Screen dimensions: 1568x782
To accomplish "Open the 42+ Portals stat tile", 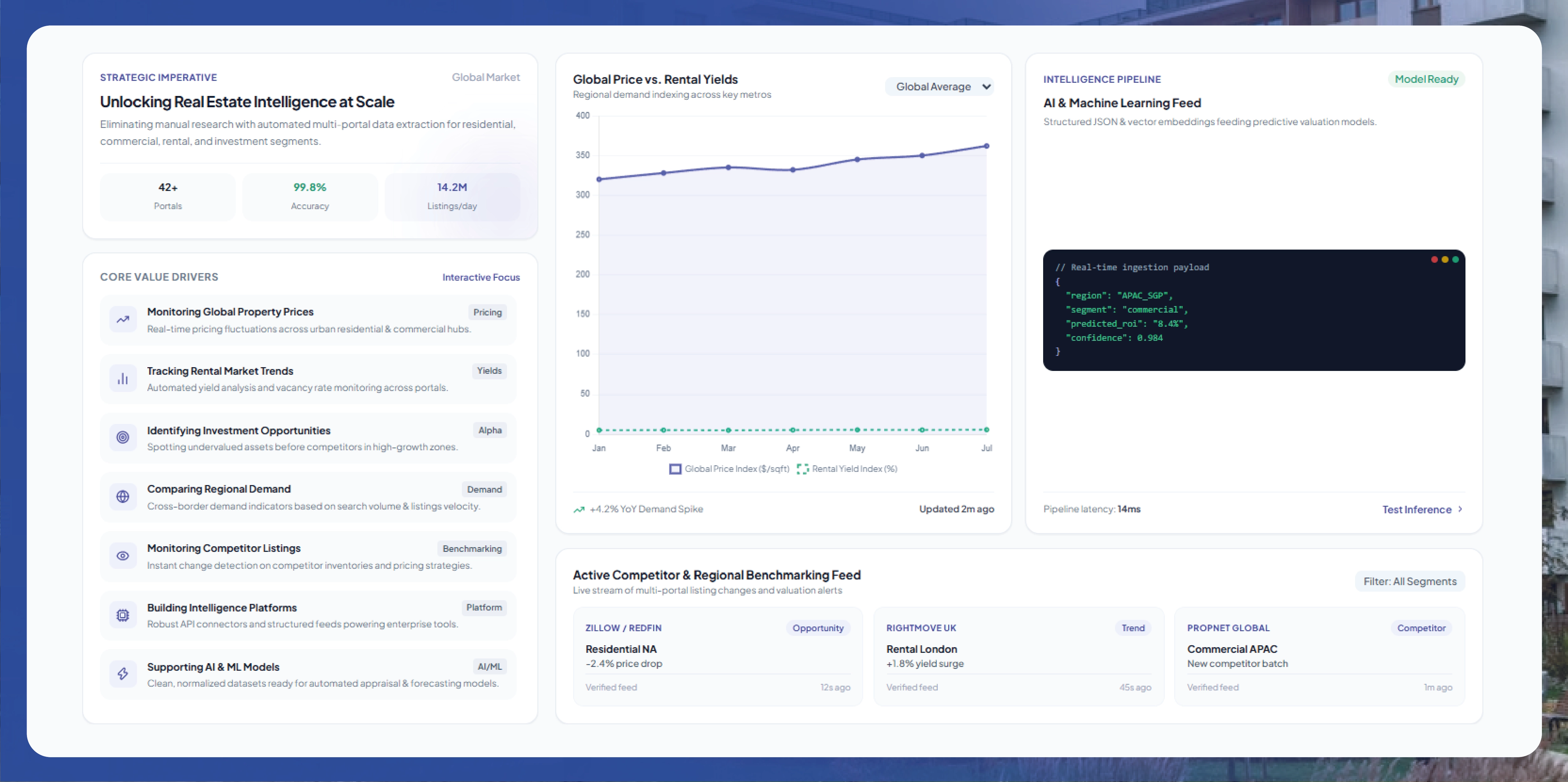I will click(167, 197).
